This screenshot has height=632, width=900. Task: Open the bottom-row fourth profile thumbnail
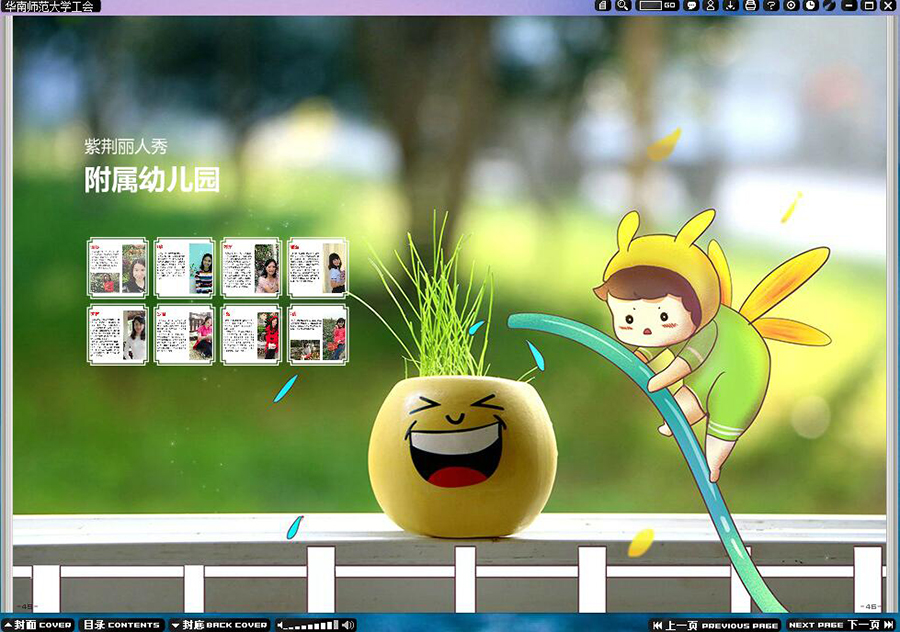(x=317, y=335)
